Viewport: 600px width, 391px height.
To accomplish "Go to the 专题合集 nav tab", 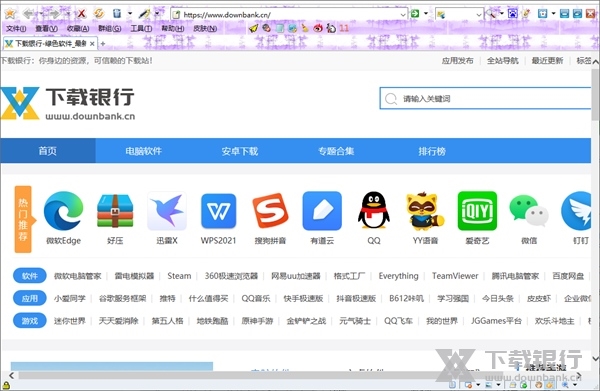I will tap(336, 151).
